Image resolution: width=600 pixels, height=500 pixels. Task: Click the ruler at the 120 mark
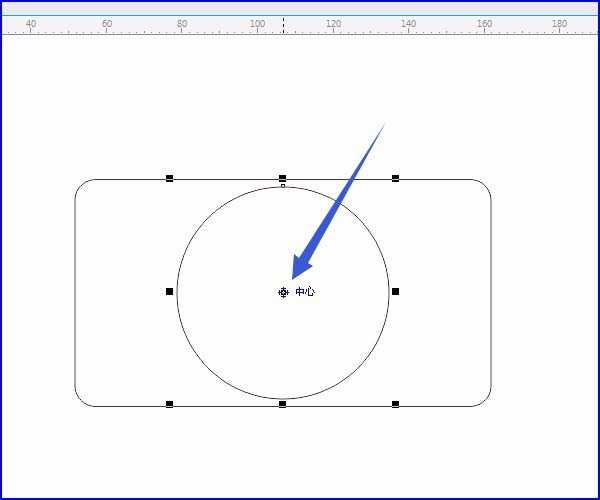click(x=333, y=24)
